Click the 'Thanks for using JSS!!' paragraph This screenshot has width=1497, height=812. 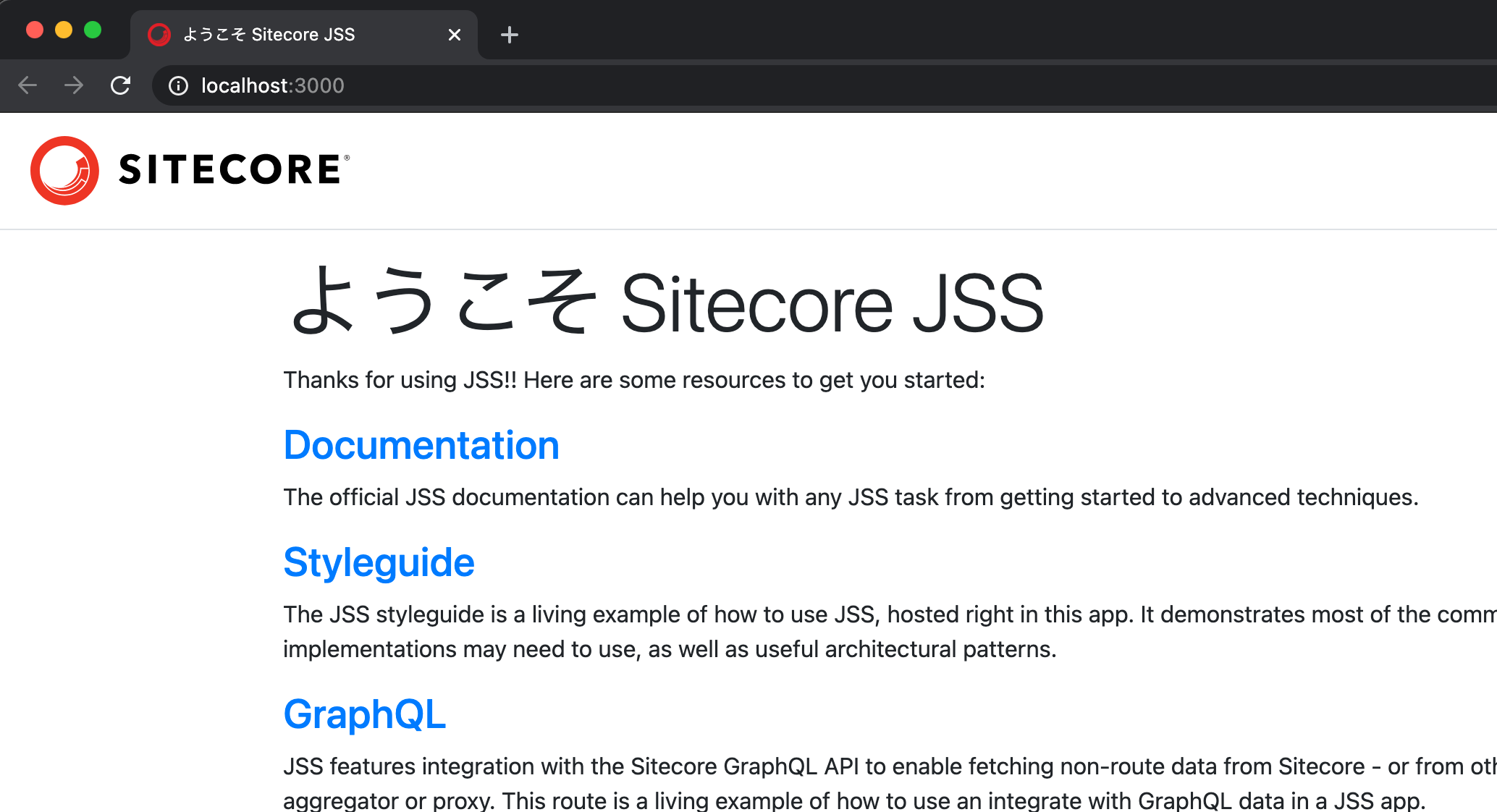634,380
